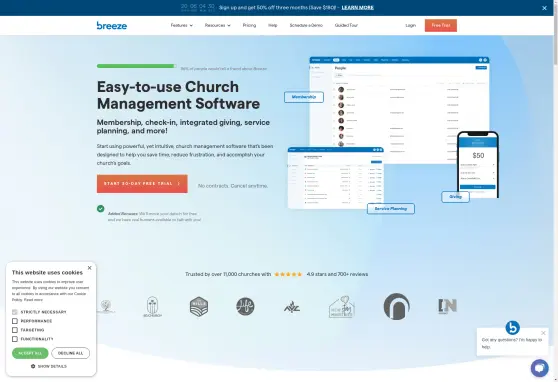Viewport: 558px width, 382px height.
Task: Click the stained window church logo
Action: tap(152, 307)
